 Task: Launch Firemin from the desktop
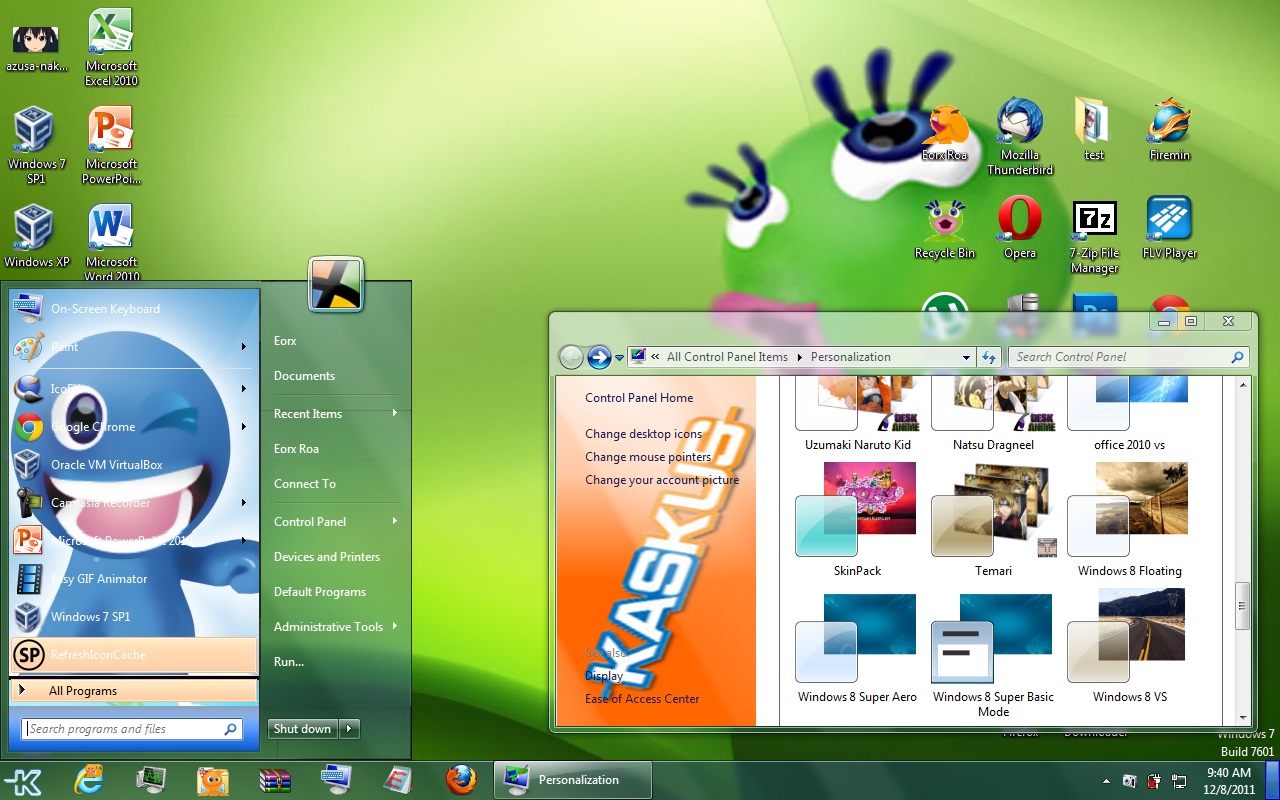pyautogui.click(x=1169, y=130)
